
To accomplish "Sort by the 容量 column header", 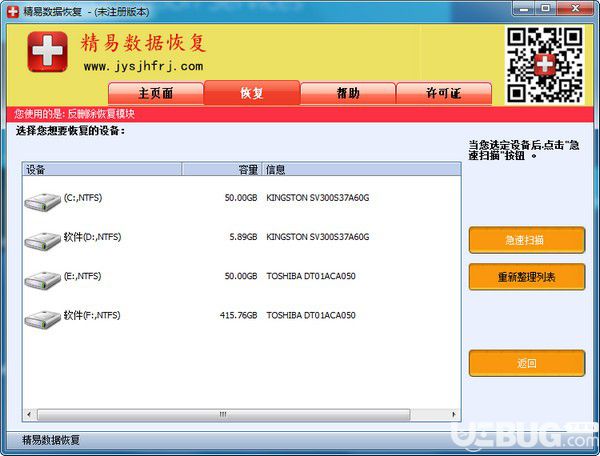I will pos(222,169).
